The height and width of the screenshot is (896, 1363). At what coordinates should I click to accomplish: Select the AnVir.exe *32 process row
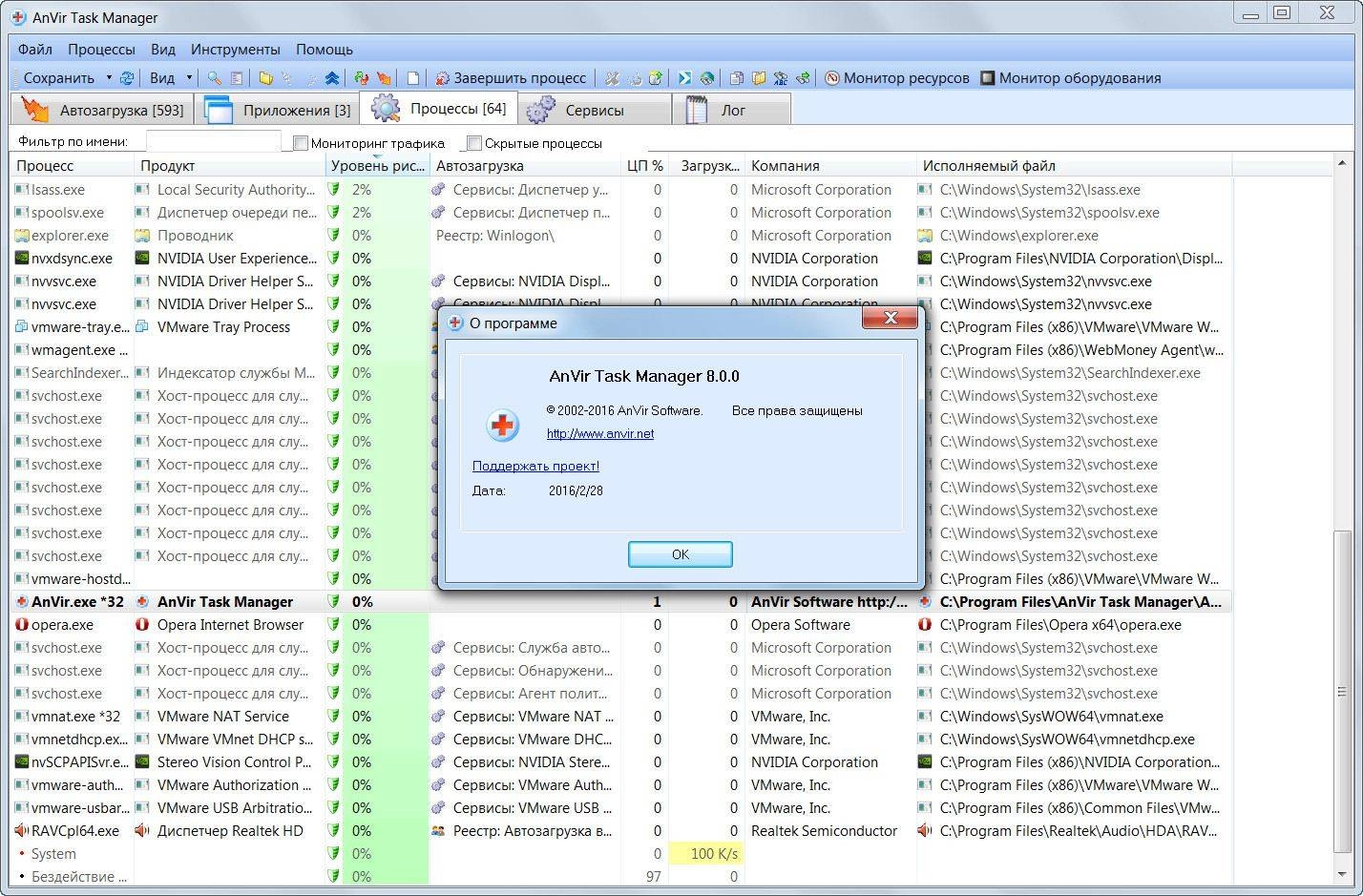coord(621,602)
